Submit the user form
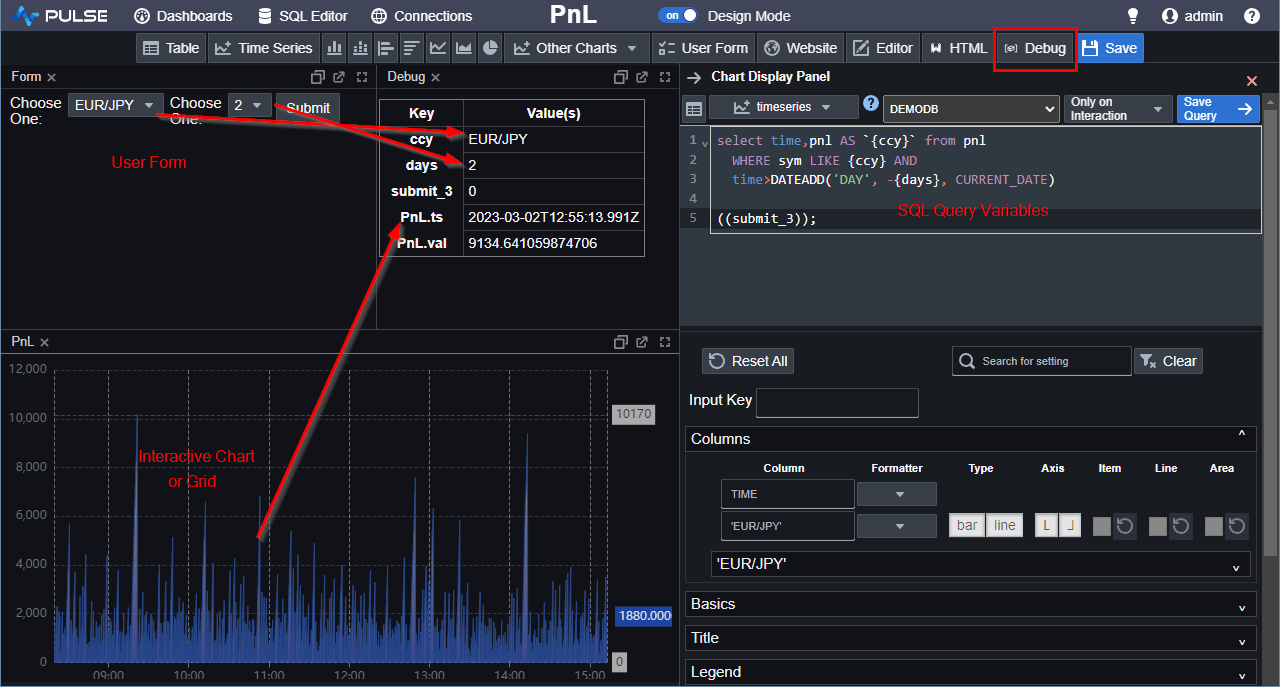 (308, 108)
